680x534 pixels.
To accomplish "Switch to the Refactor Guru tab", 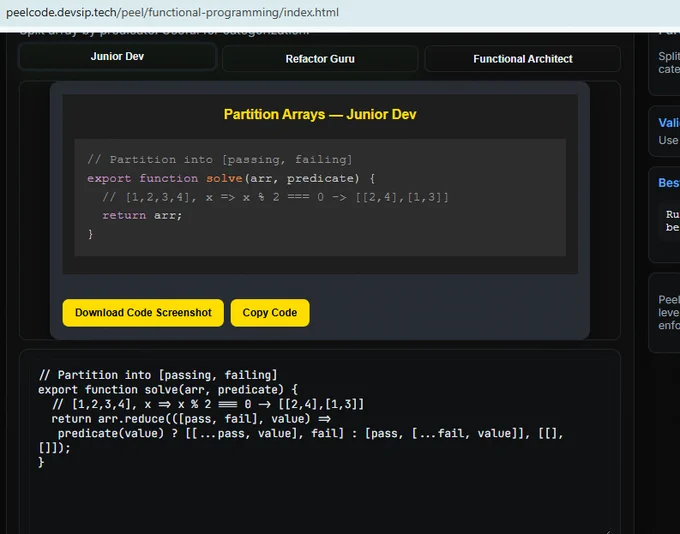I will [x=320, y=59].
